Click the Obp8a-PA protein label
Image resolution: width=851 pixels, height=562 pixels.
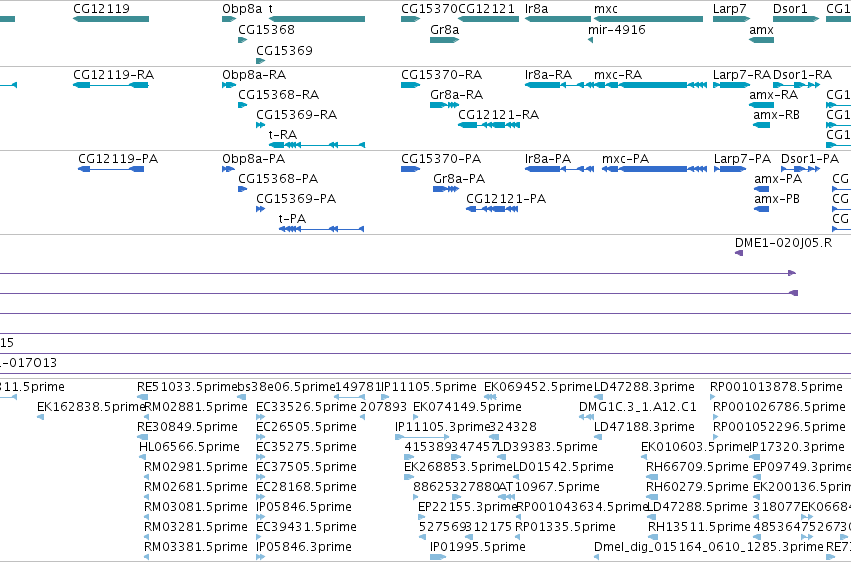point(253,158)
